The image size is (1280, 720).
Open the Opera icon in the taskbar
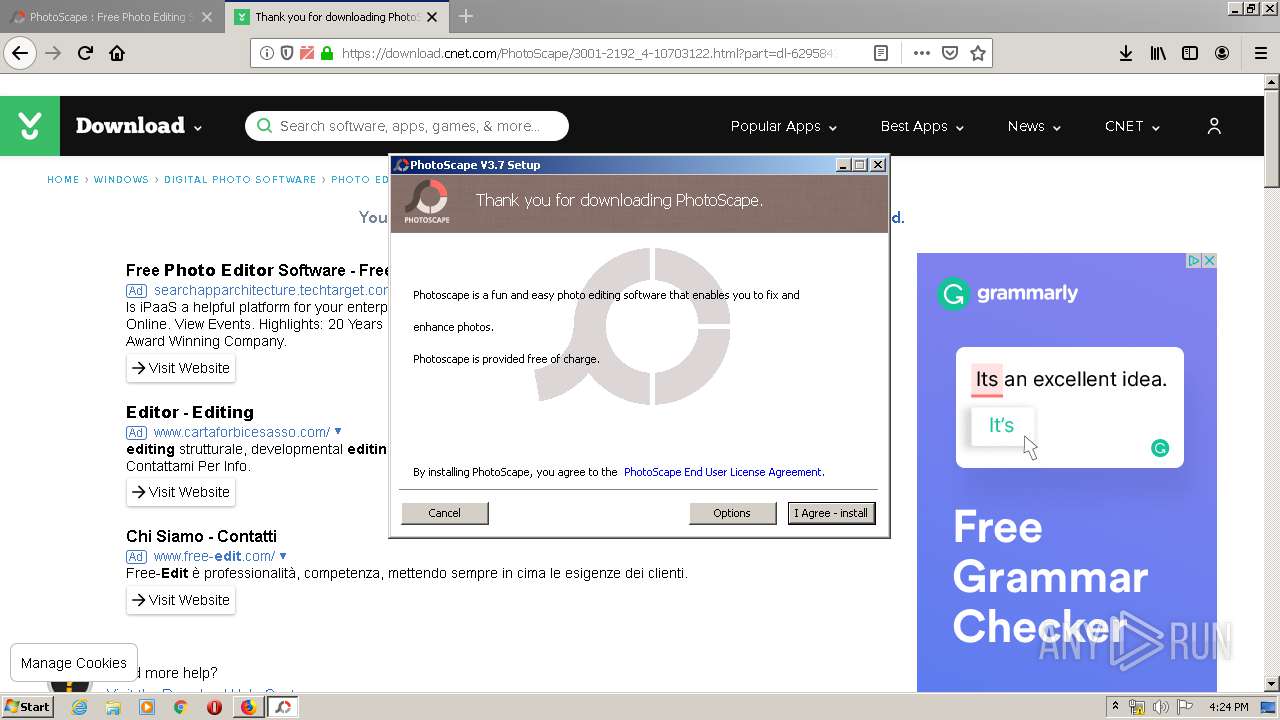tap(214, 707)
